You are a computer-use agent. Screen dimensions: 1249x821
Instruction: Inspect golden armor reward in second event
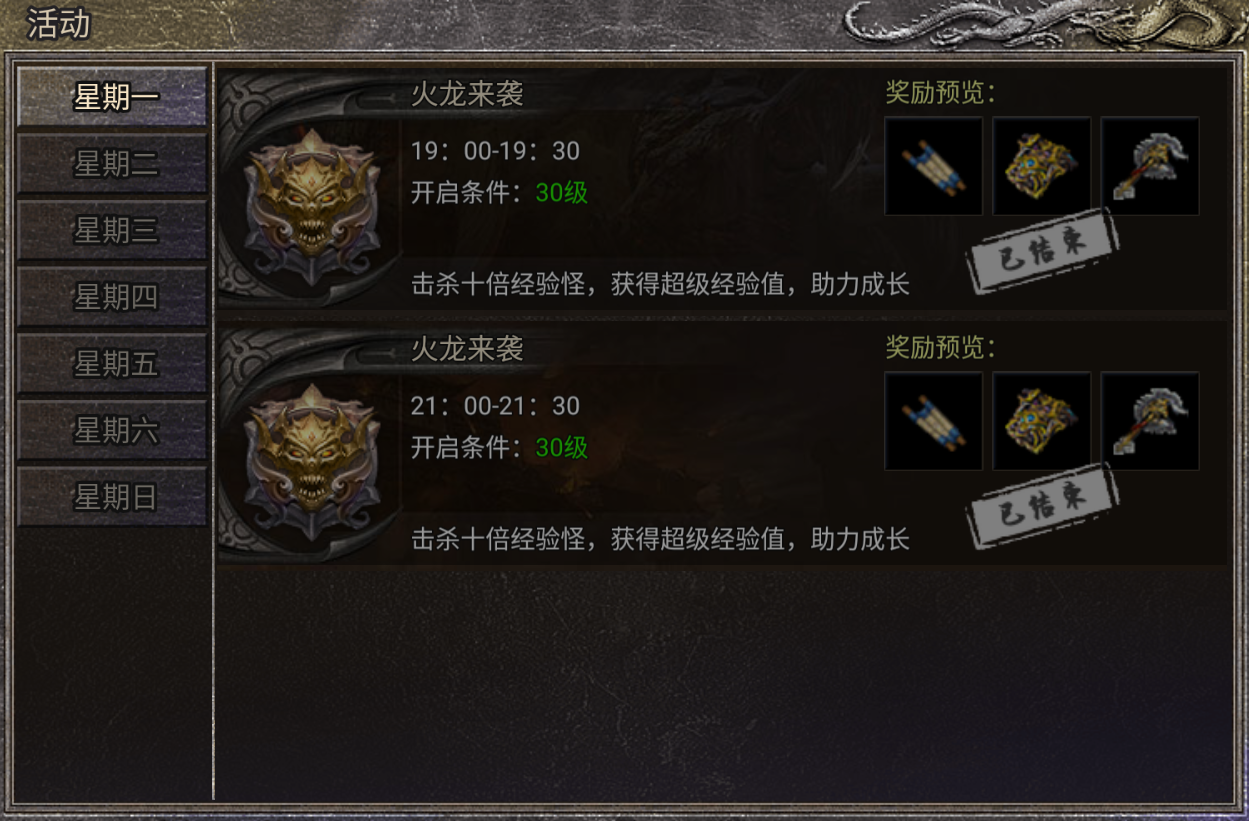[x=1042, y=421]
